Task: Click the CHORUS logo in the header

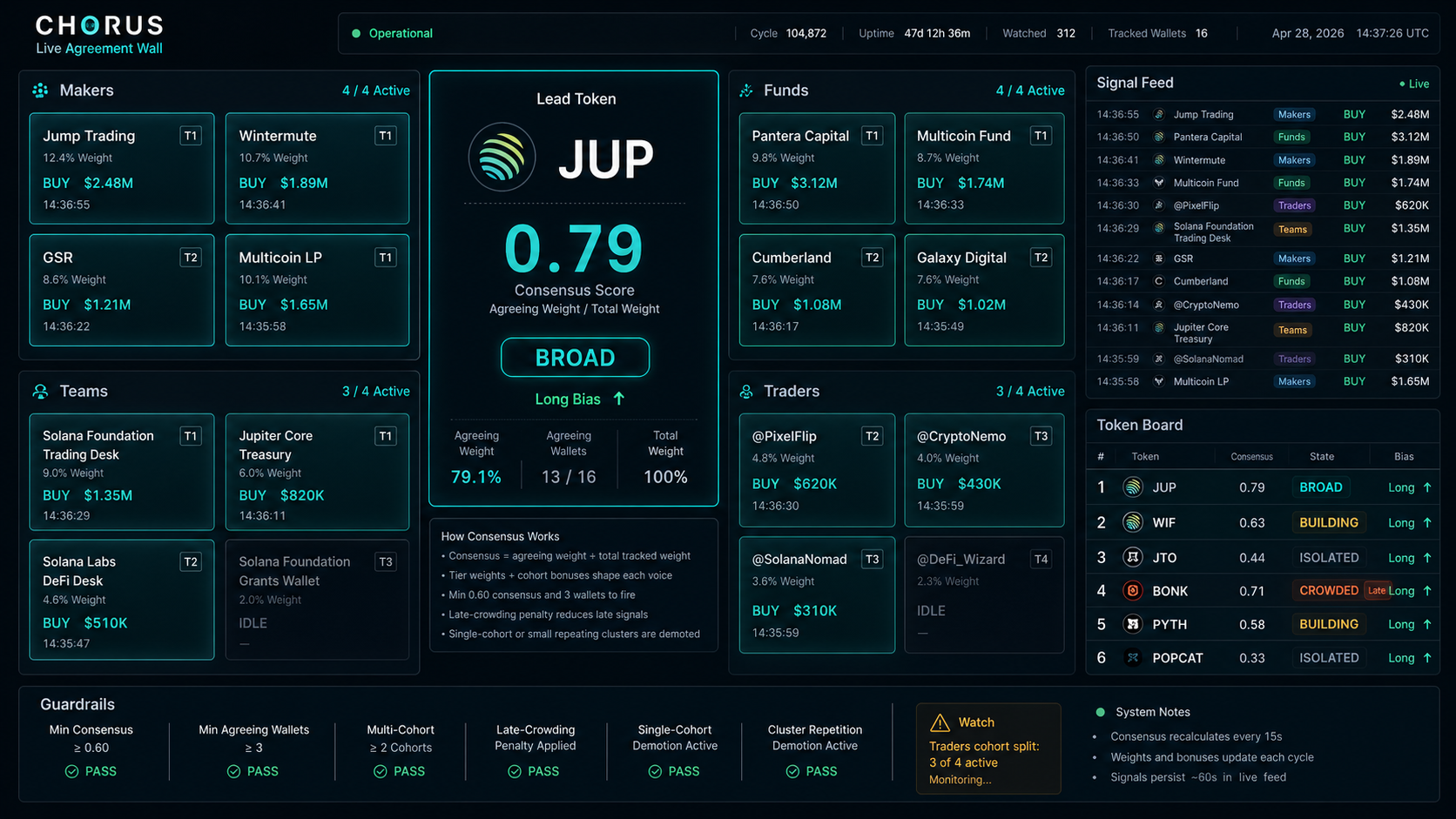Action: coord(99,25)
